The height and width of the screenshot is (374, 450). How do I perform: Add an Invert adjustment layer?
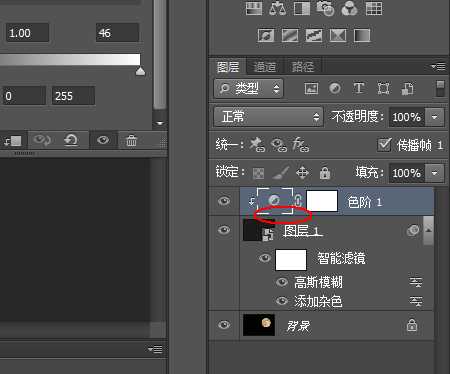tap(266, 35)
